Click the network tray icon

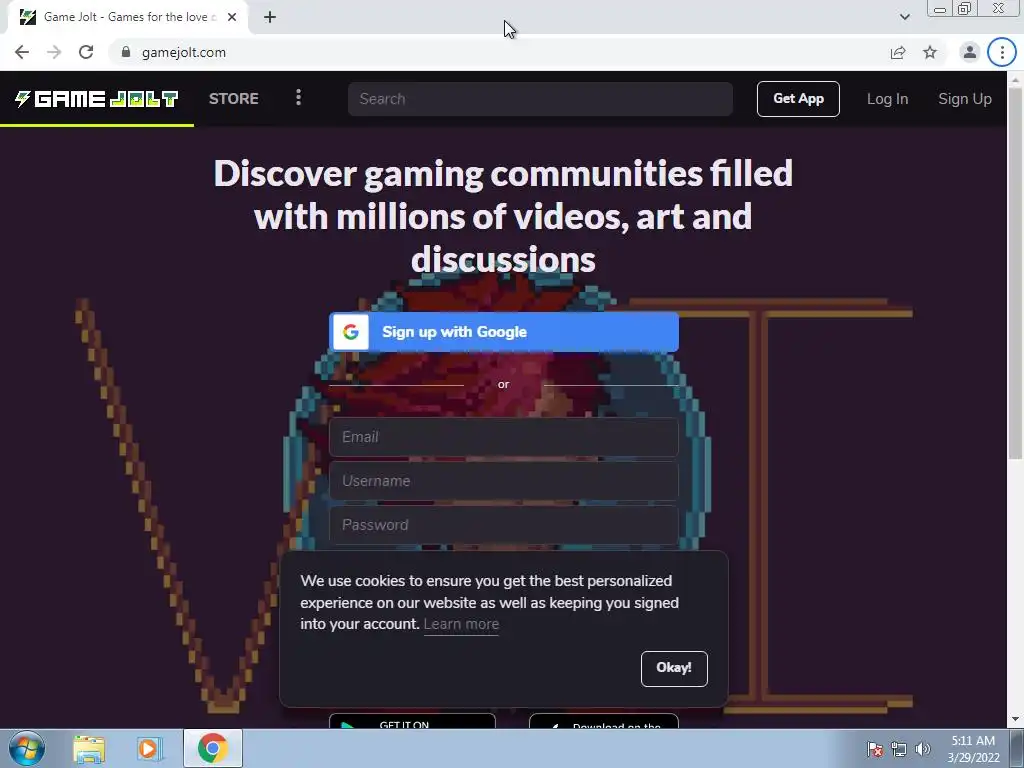pos(899,749)
